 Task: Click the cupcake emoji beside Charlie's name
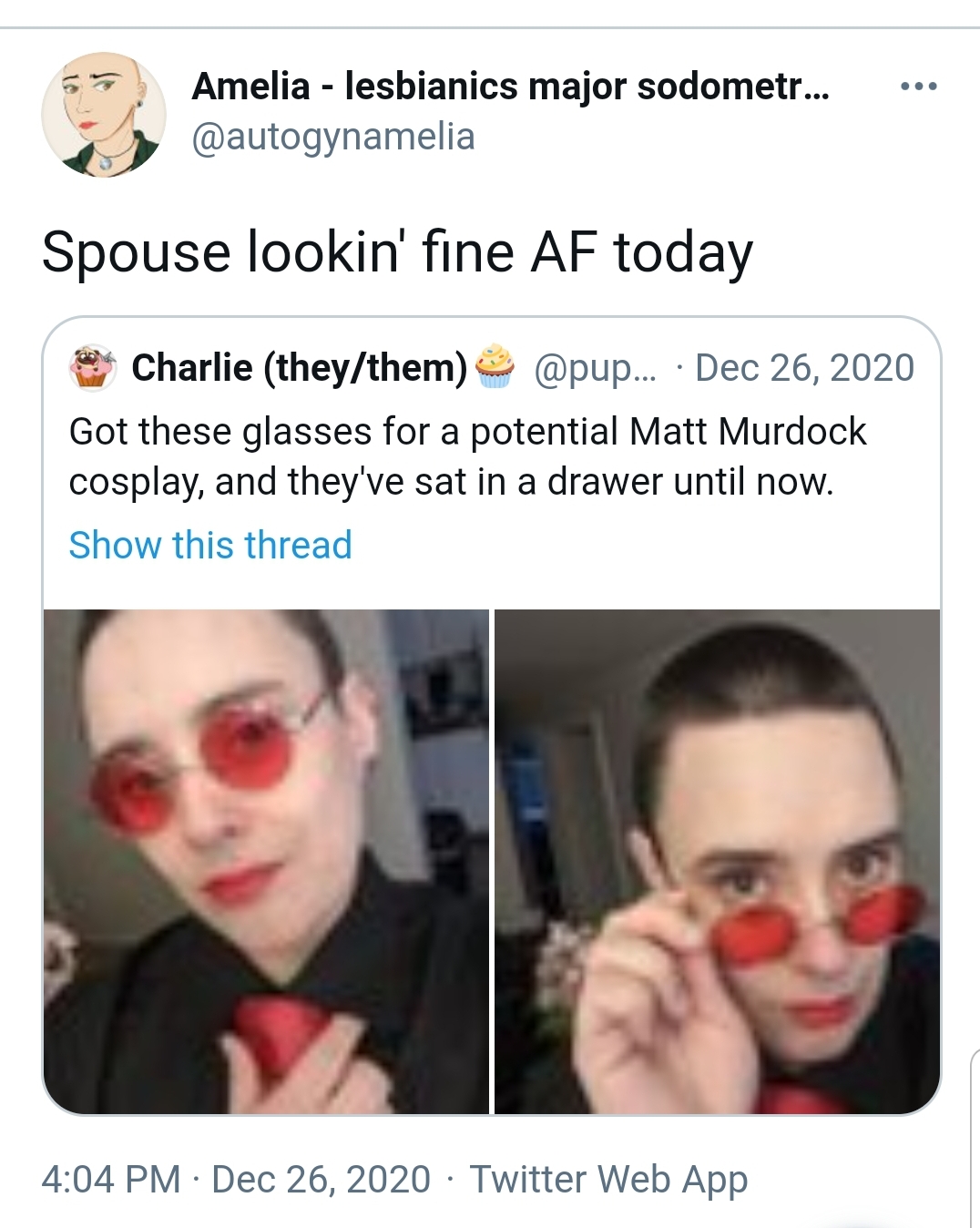[493, 366]
